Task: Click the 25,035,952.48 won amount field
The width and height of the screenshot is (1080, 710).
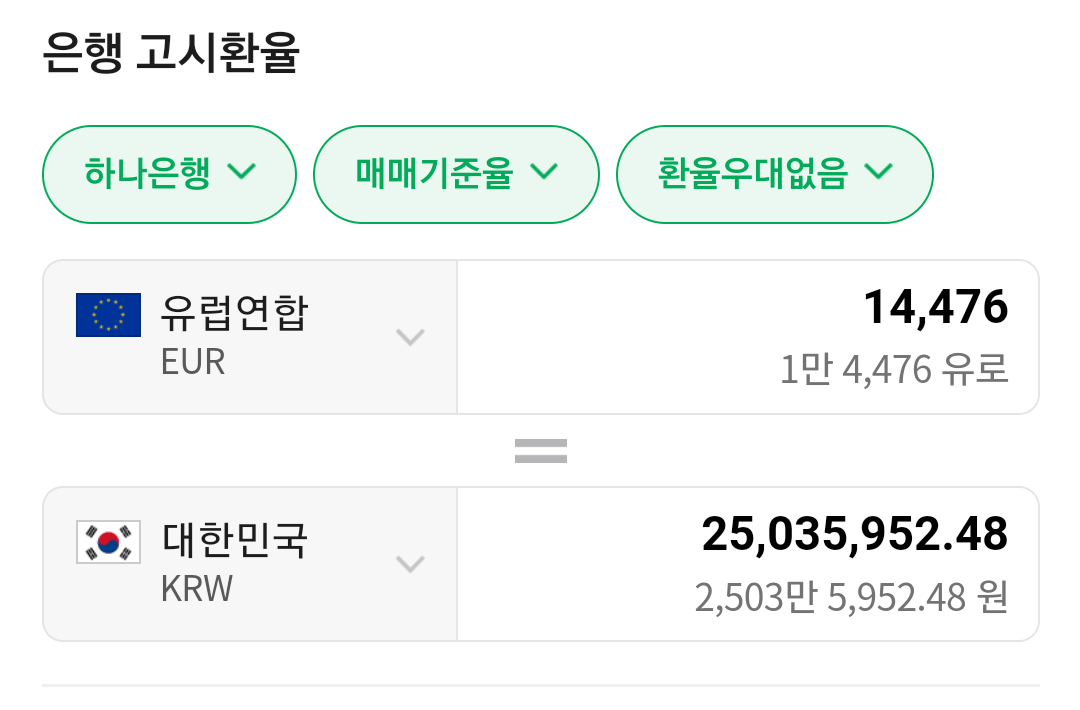Action: tap(854, 534)
